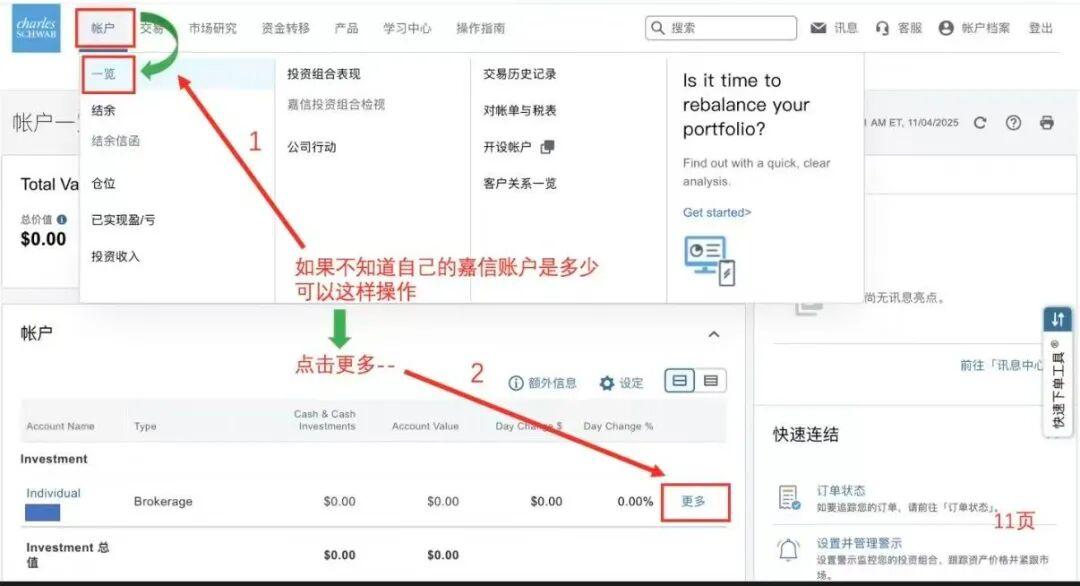Select 结余 menu entry
1080x586 pixels.
pos(103,110)
